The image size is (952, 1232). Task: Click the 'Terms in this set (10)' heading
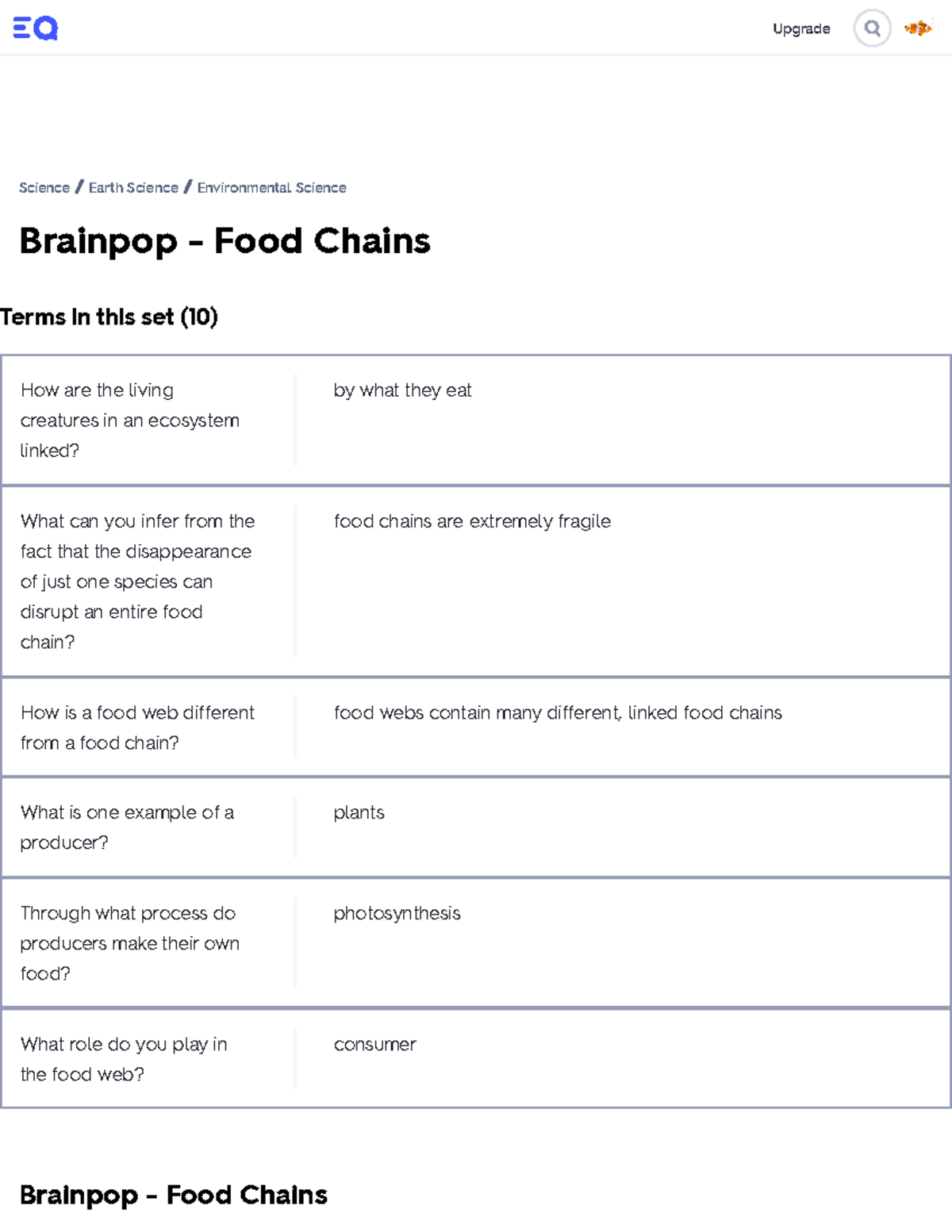click(109, 317)
